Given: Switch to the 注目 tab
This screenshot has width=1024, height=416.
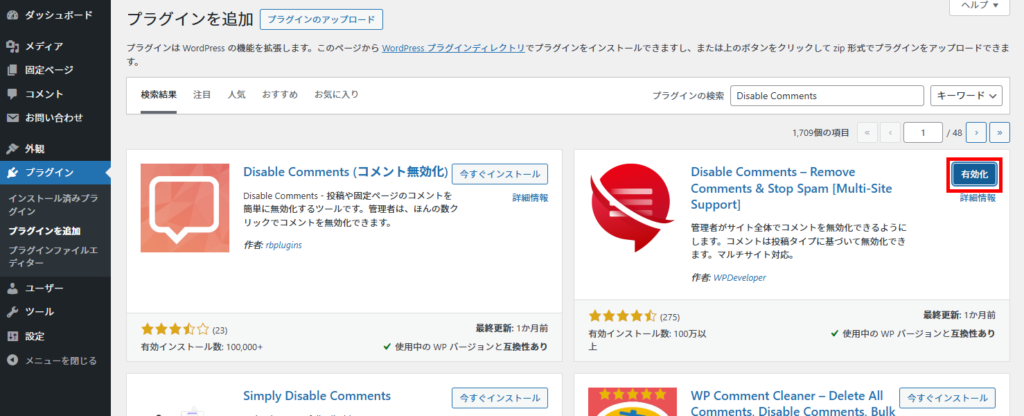Looking at the screenshot, I should (202, 95).
